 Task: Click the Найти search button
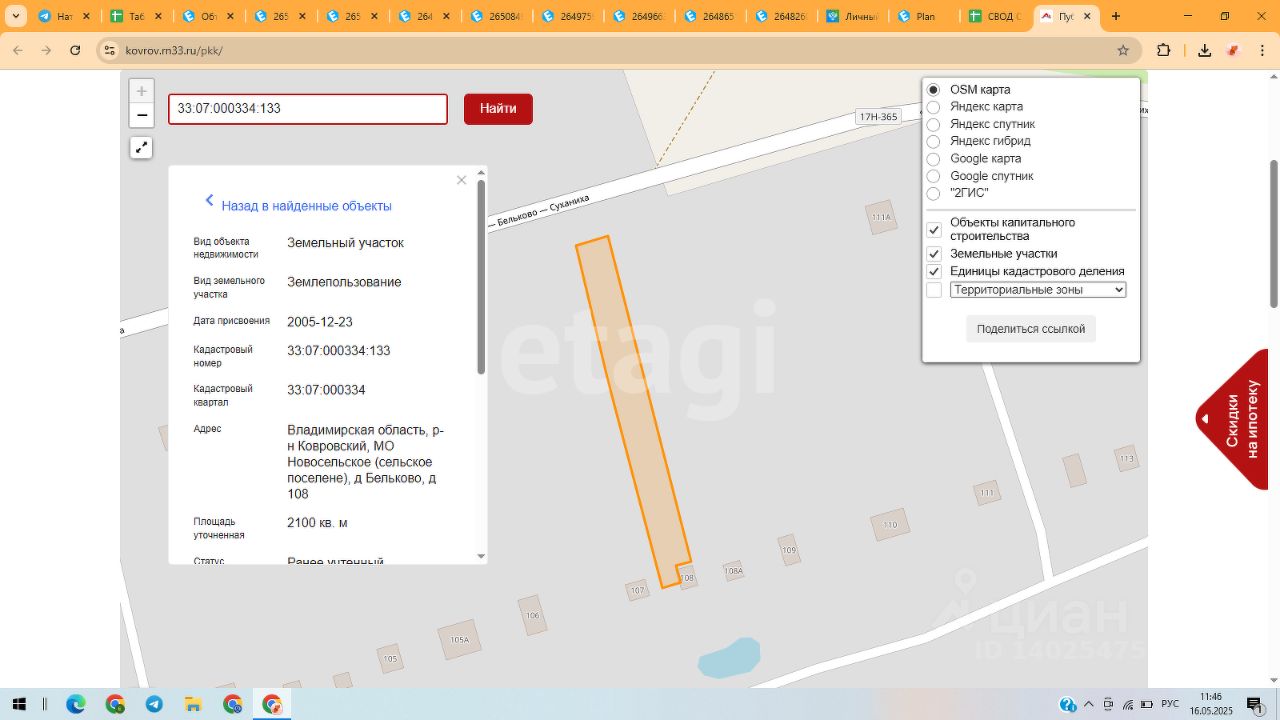tap(498, 109)
